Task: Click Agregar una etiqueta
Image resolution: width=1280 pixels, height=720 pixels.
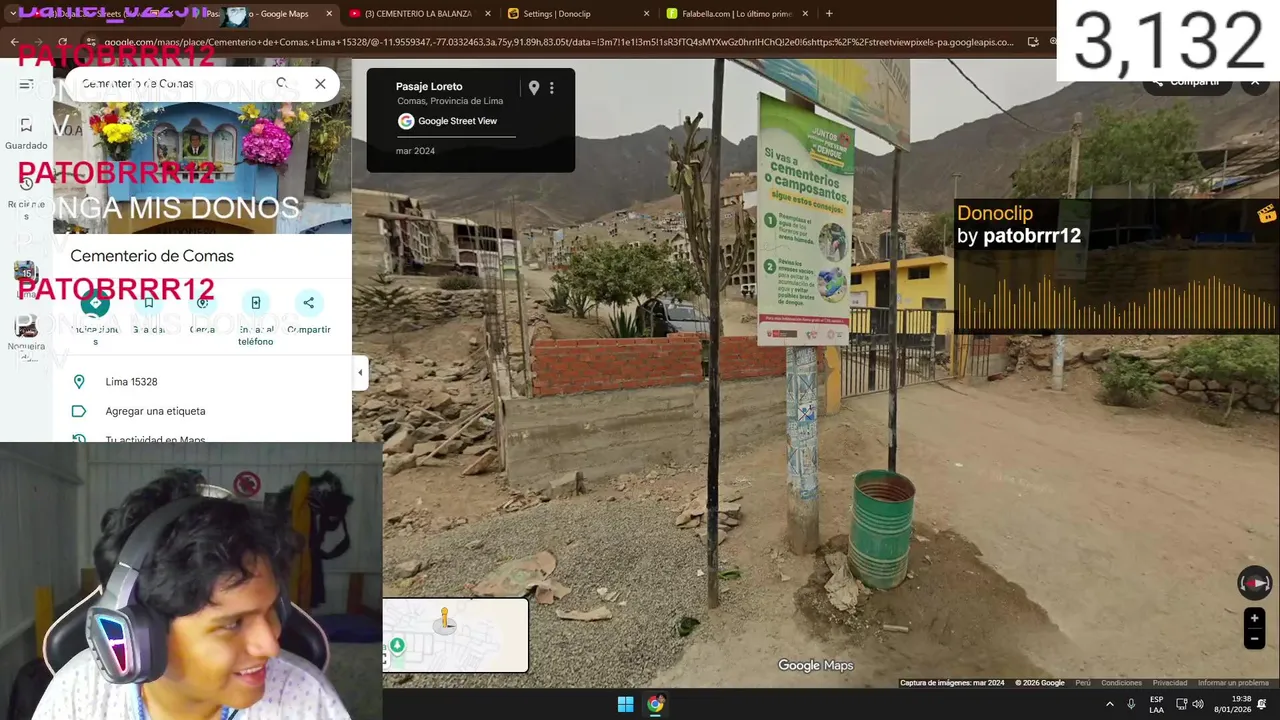Action: [x=202, y=411]
